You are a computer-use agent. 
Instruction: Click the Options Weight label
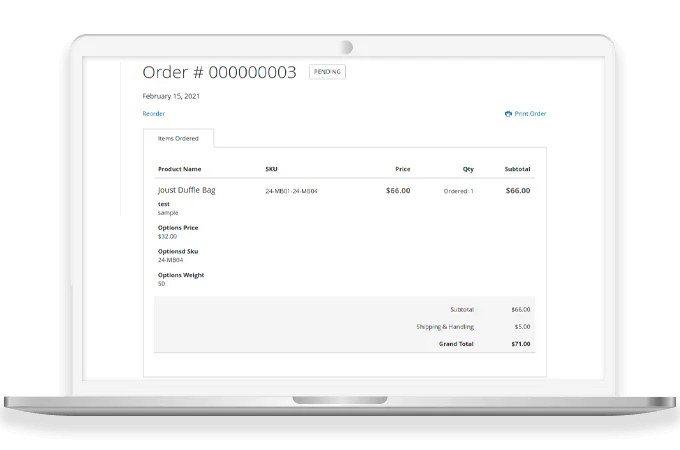pyautogui.click(x=181, y=275)
